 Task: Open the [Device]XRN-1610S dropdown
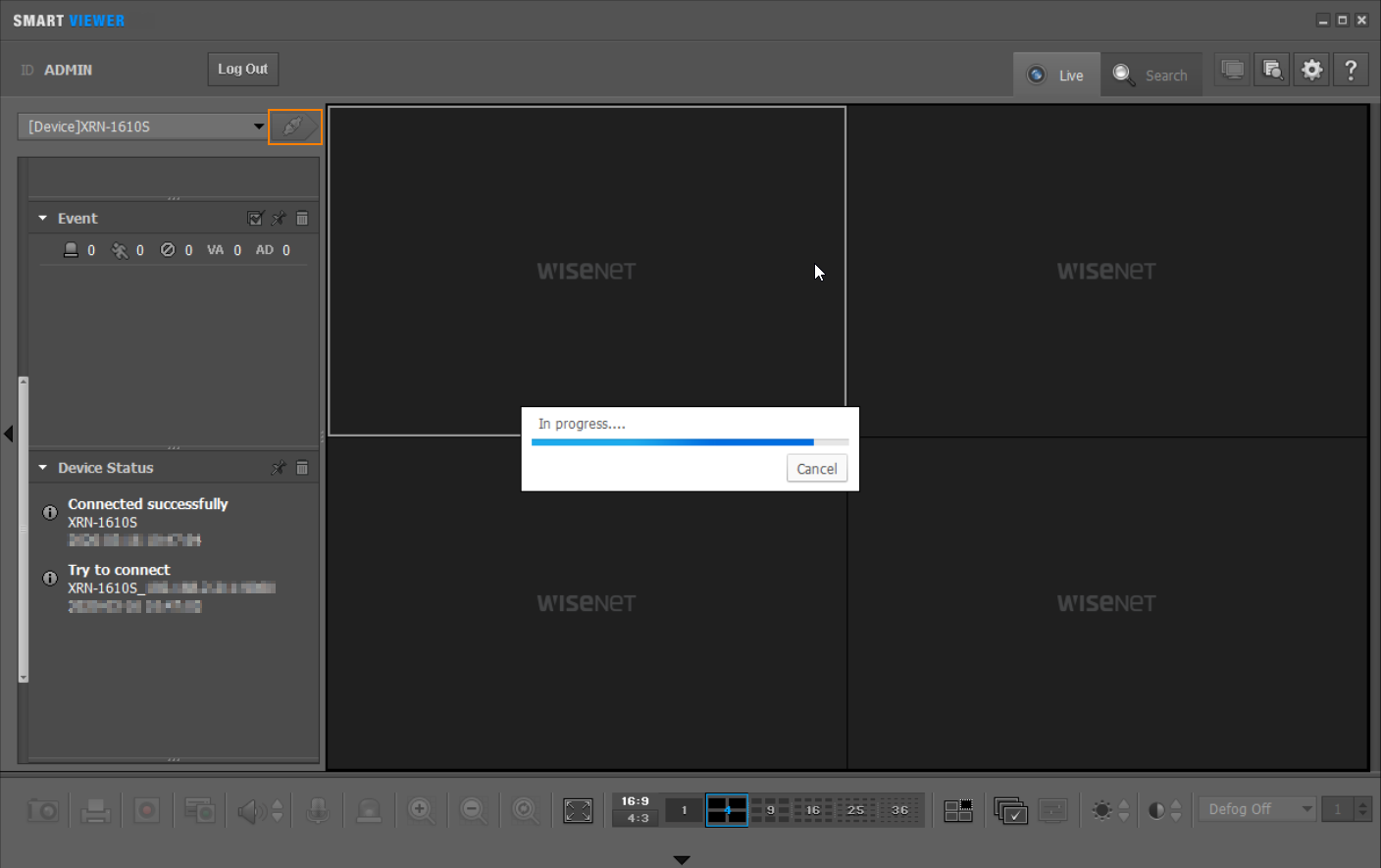click(x=143, y=127)
